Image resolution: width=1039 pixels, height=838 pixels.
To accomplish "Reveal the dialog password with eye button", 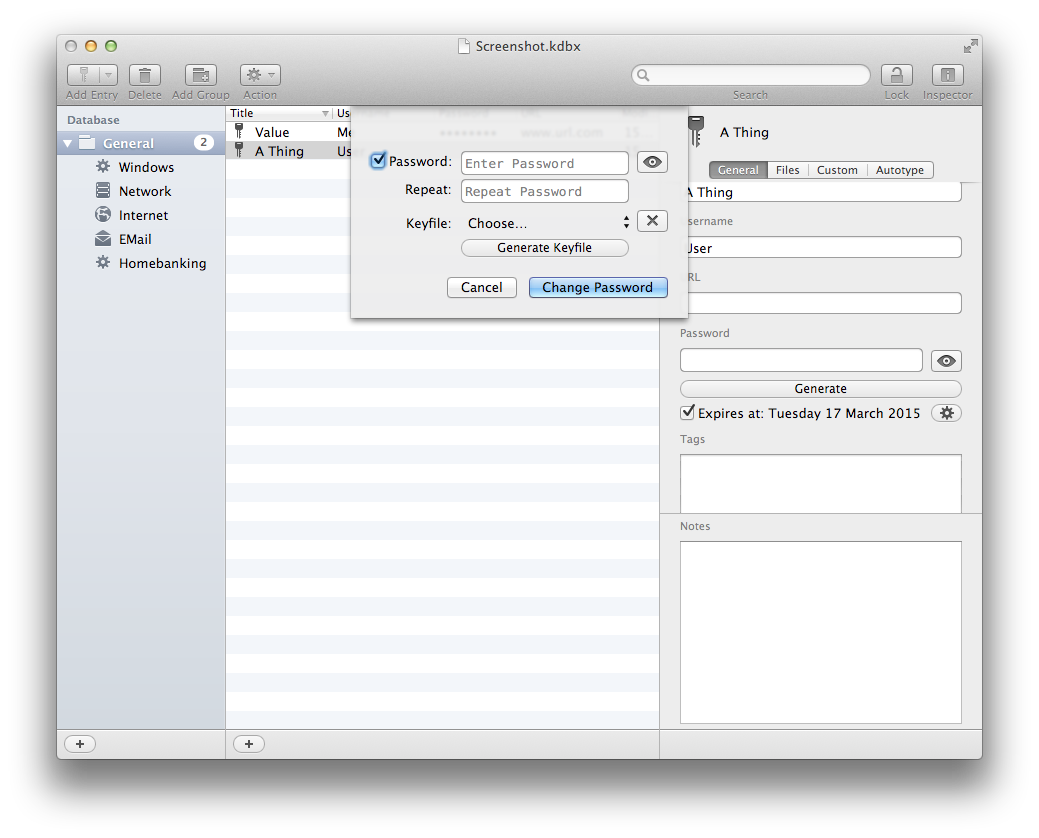I will pyautogui.click(x=652, y=162).
